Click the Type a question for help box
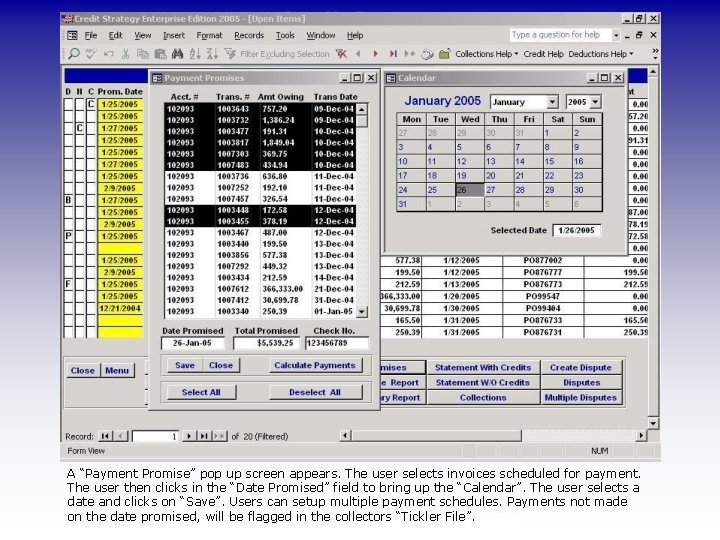The width and height of the screenshot is (720, 540). pyautogui.click(x=560, y=35)
